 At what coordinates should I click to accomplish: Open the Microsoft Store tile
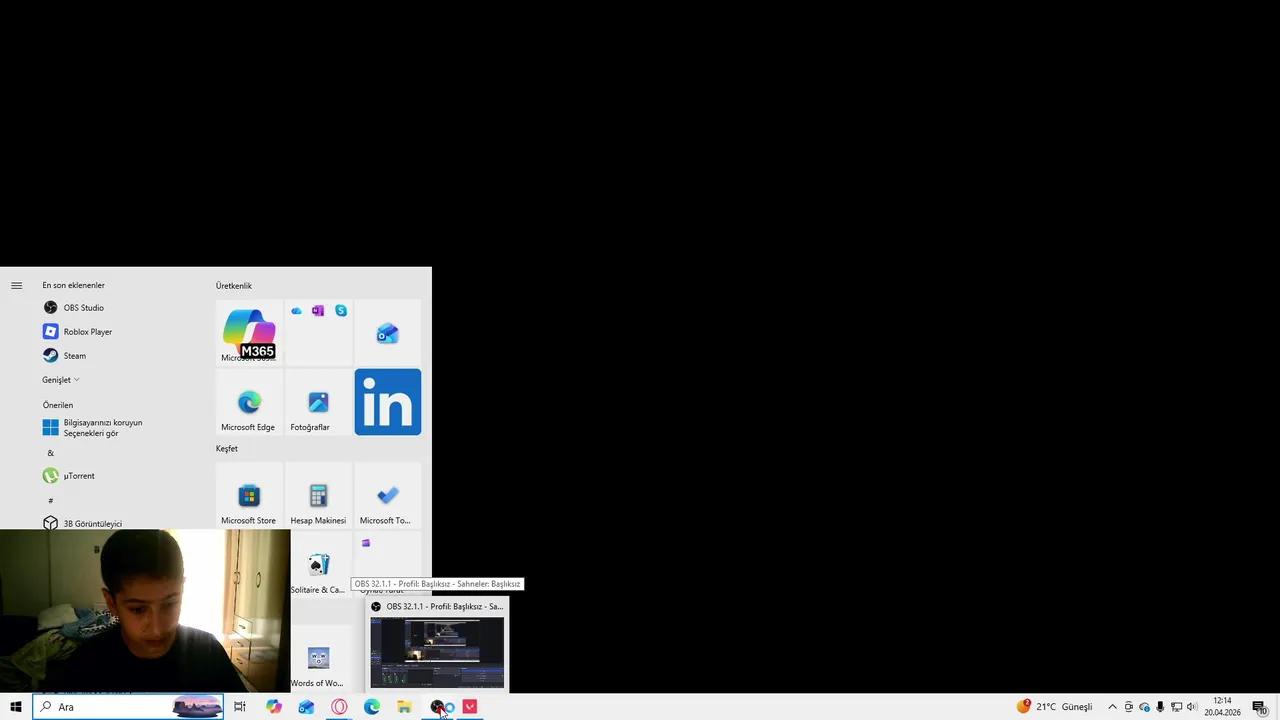pyautogui.click(x=249, y=496)
